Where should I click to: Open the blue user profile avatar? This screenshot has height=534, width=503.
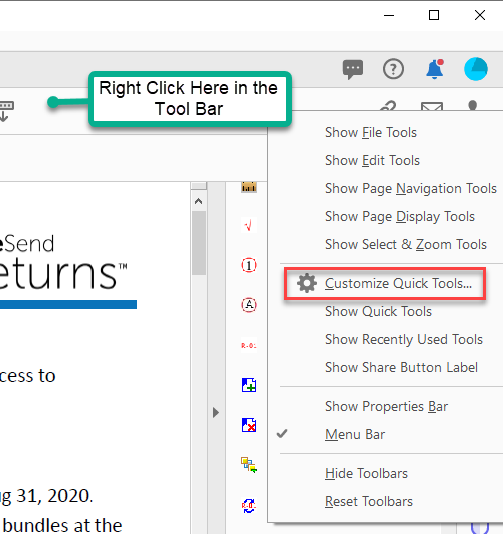click(476, 69)
